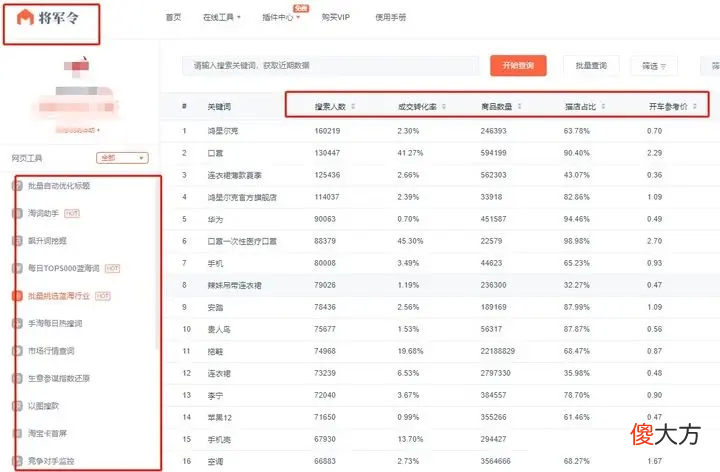This screenshot has width=720, height=472.
Task: Expand the 插件中心 menu
Action: click(x=281, y=17)
